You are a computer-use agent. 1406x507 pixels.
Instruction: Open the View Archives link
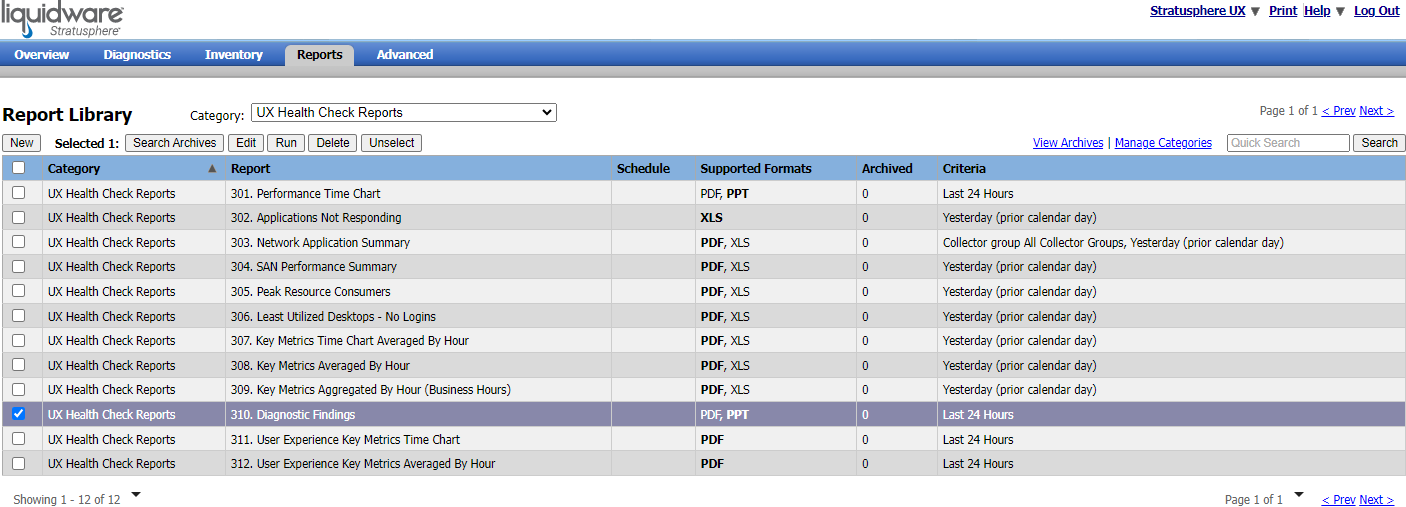(1068, 143)
